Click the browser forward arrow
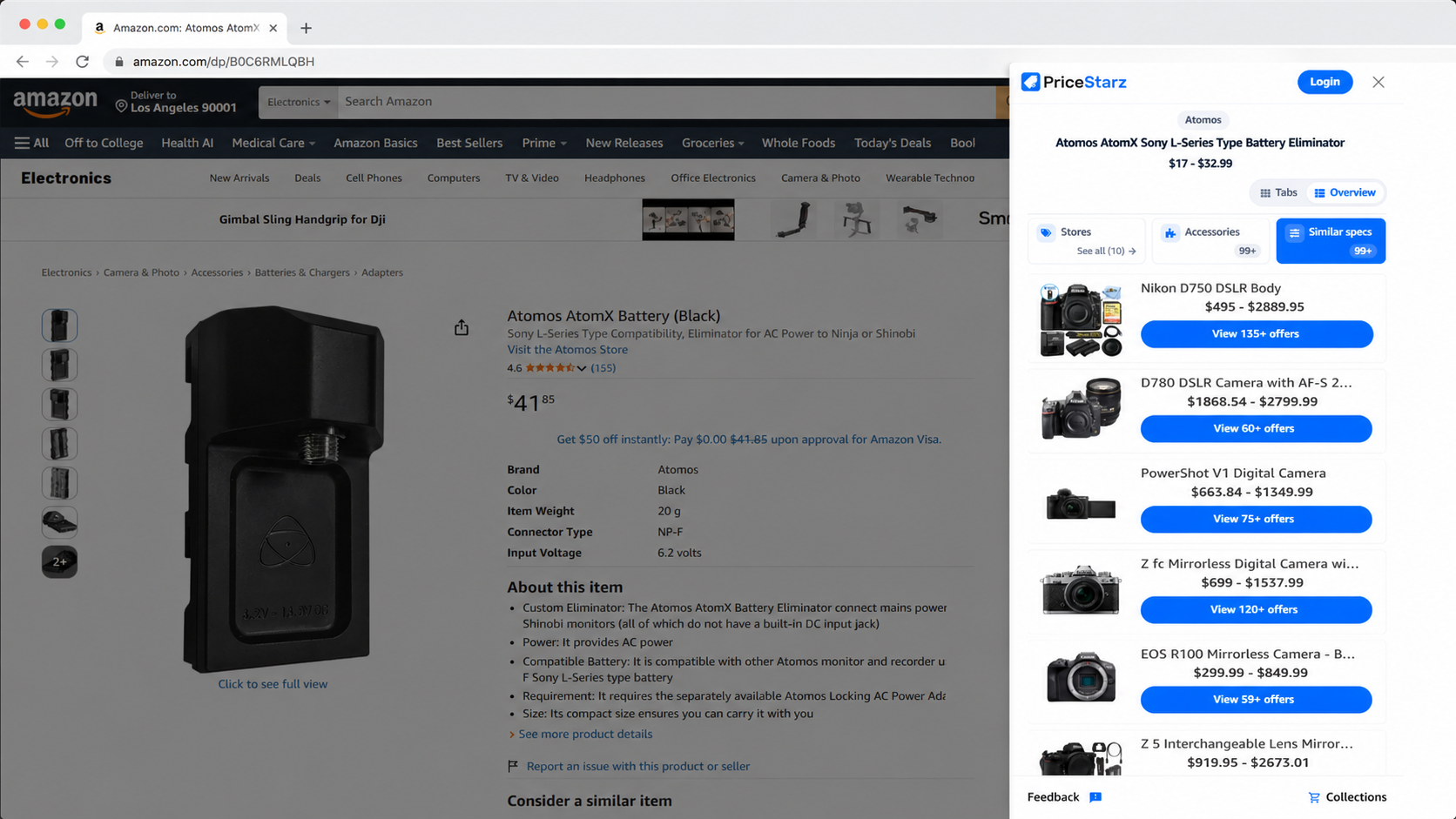This screenshot has height=819, width=1456. tap(52, 62)
